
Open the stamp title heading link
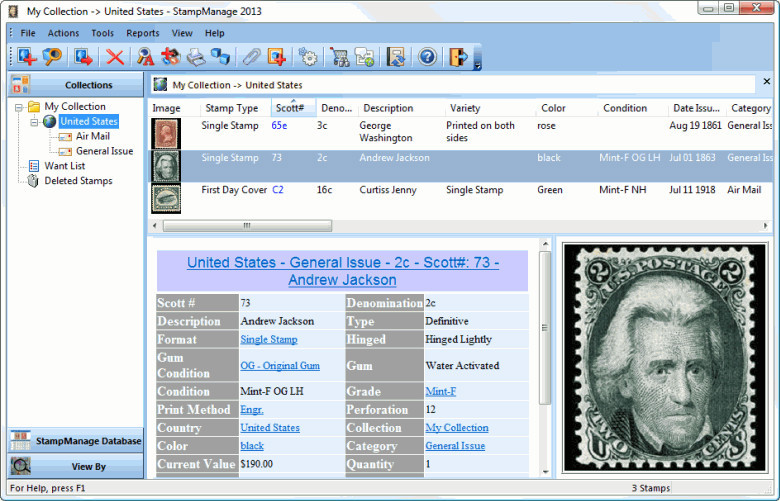point(343,271)
